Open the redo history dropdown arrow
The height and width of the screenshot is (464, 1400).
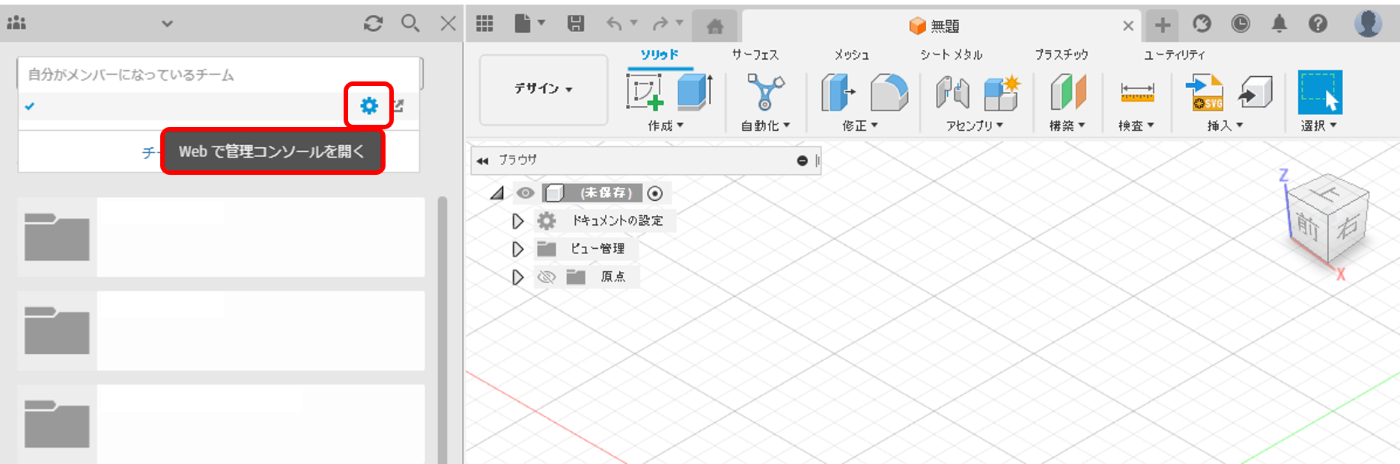679,23
